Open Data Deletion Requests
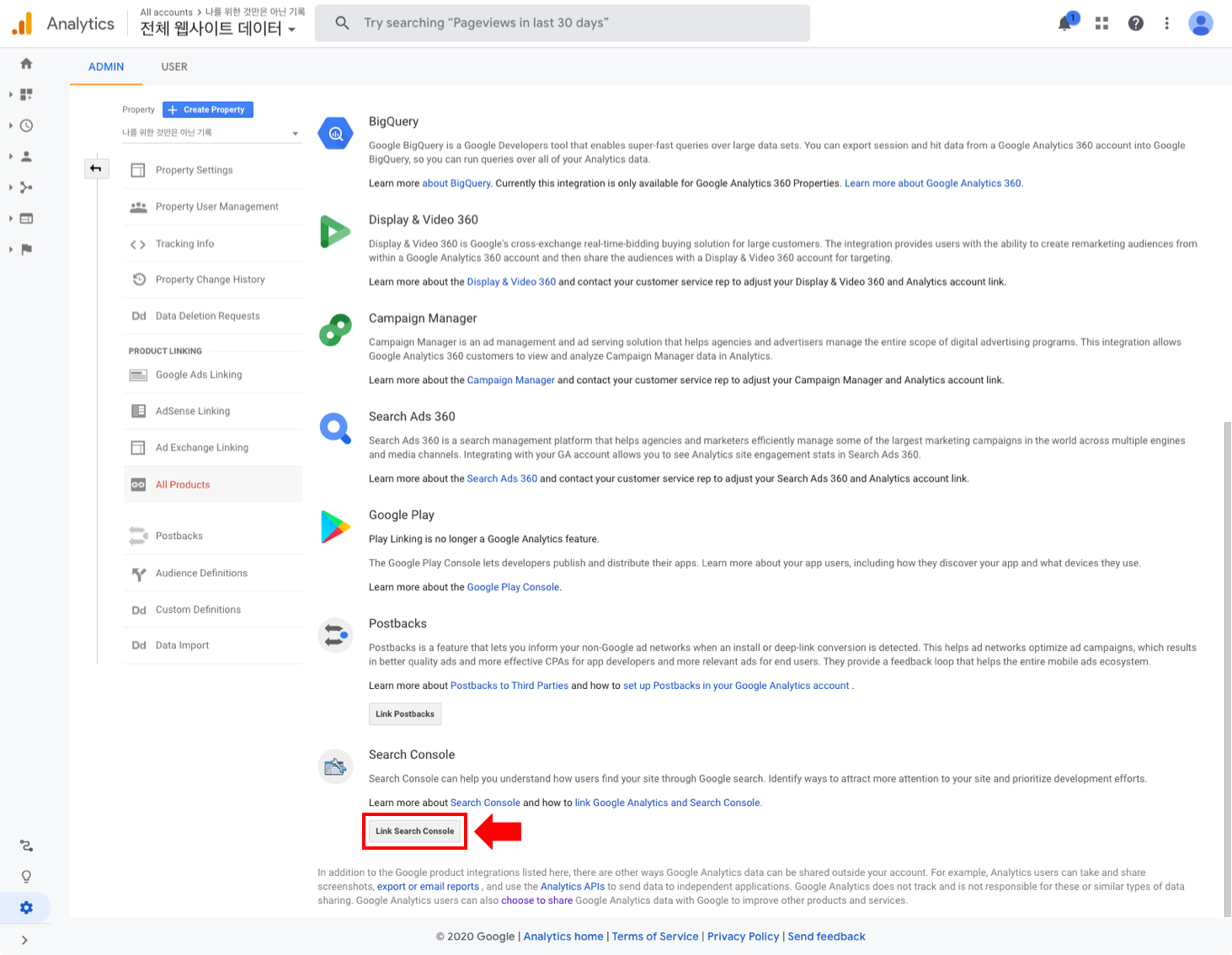1232x955 pixels. pos(213,316)
